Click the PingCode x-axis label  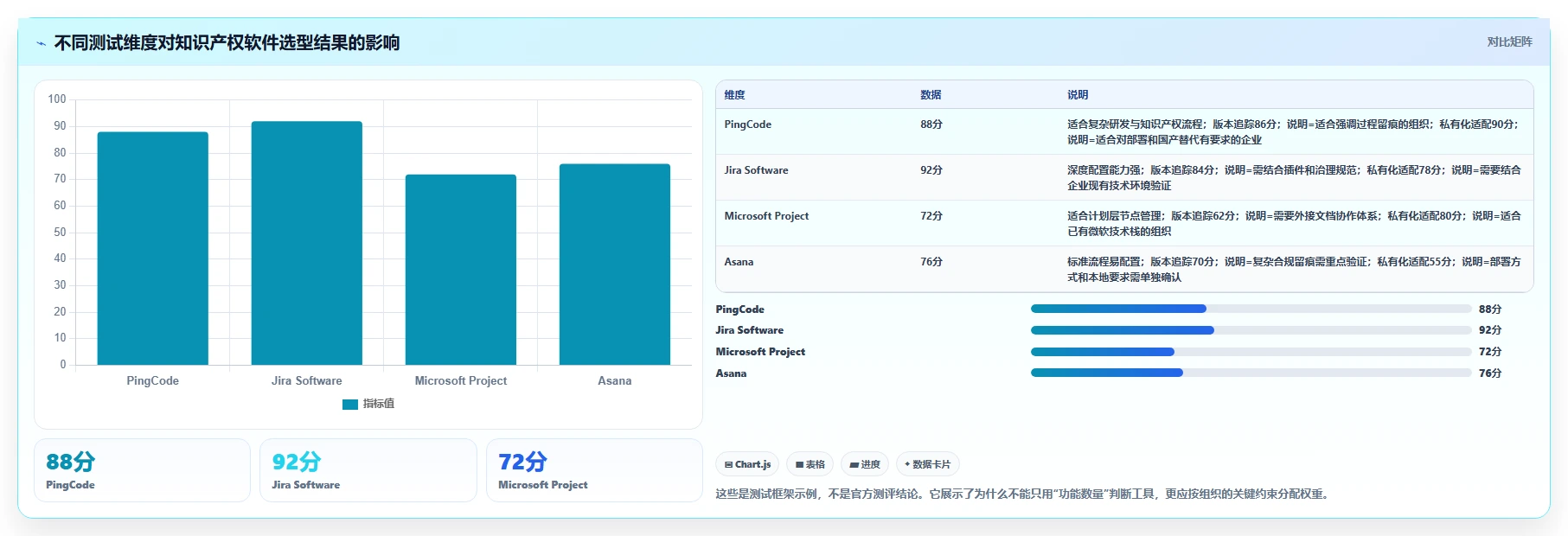coord(153,381)
